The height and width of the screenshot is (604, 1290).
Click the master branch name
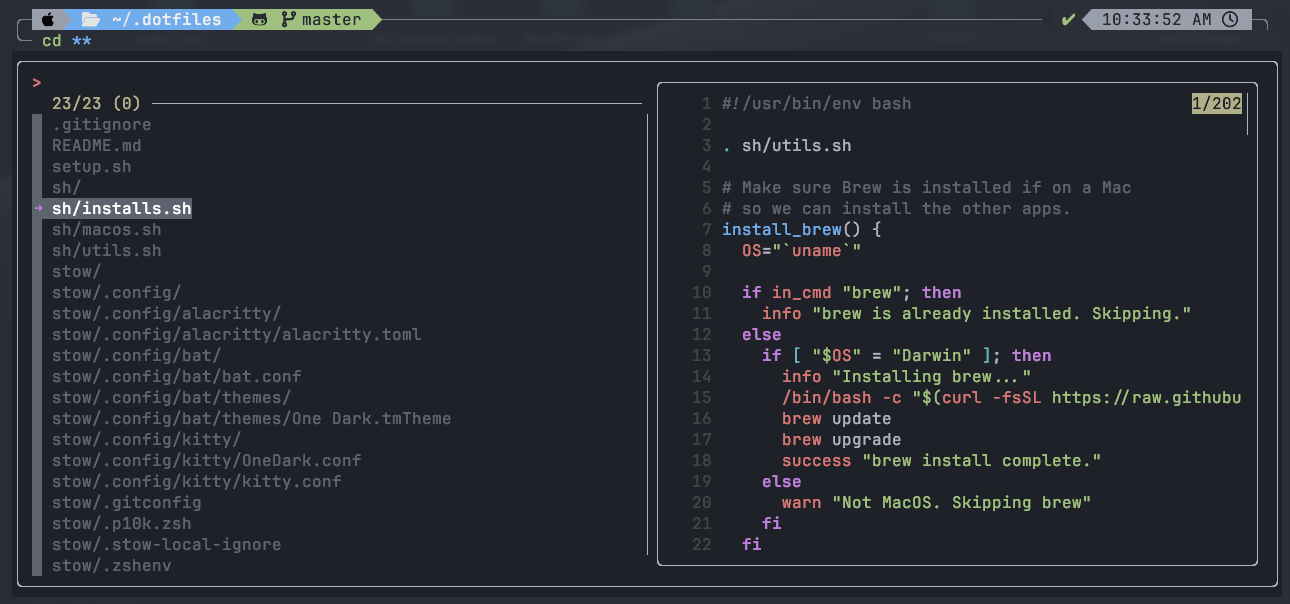pos(331,19)
